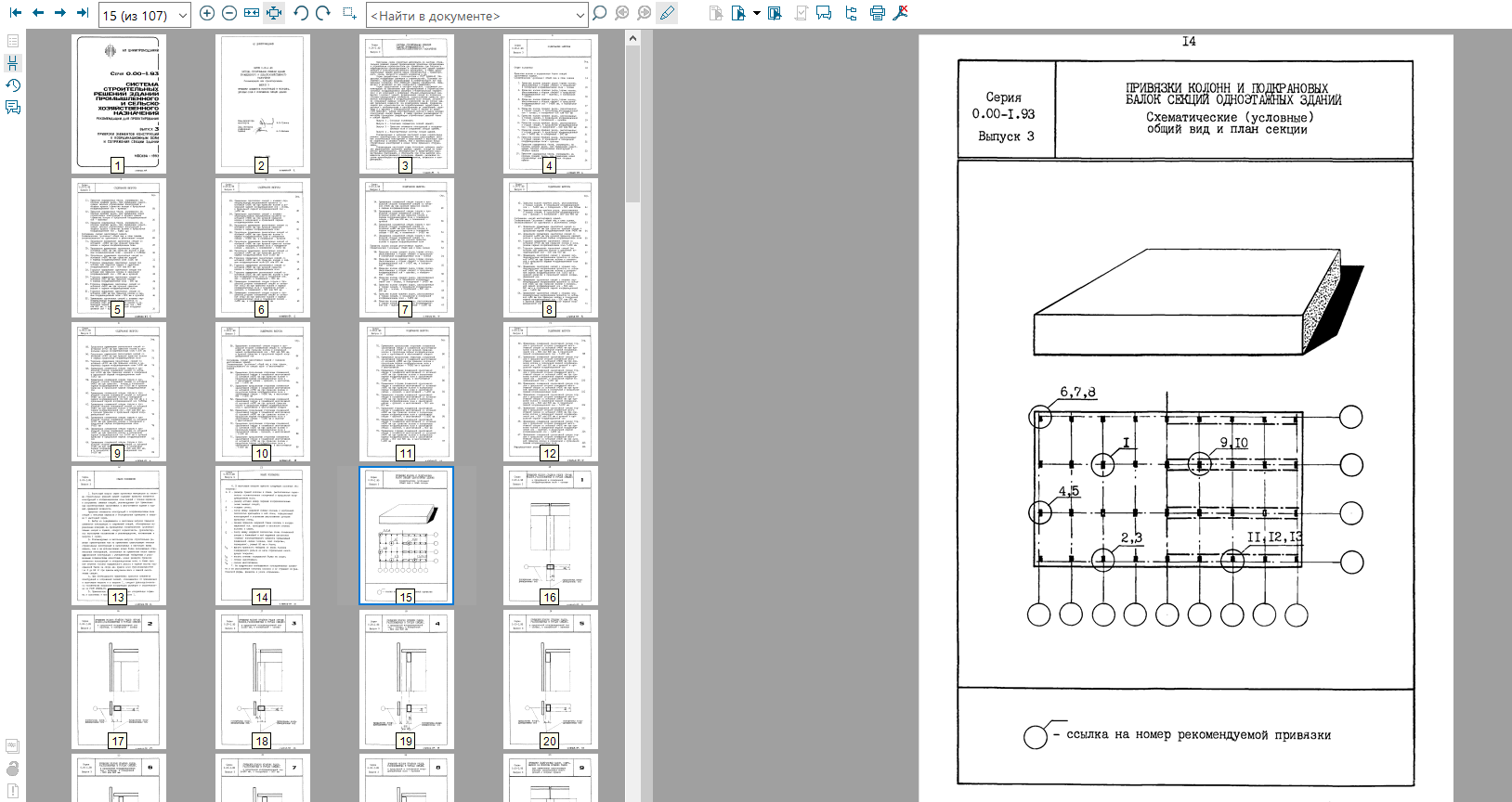Jump to page 10 thumbnail
The image size is (1512, 802).
(x=263, y=392)
